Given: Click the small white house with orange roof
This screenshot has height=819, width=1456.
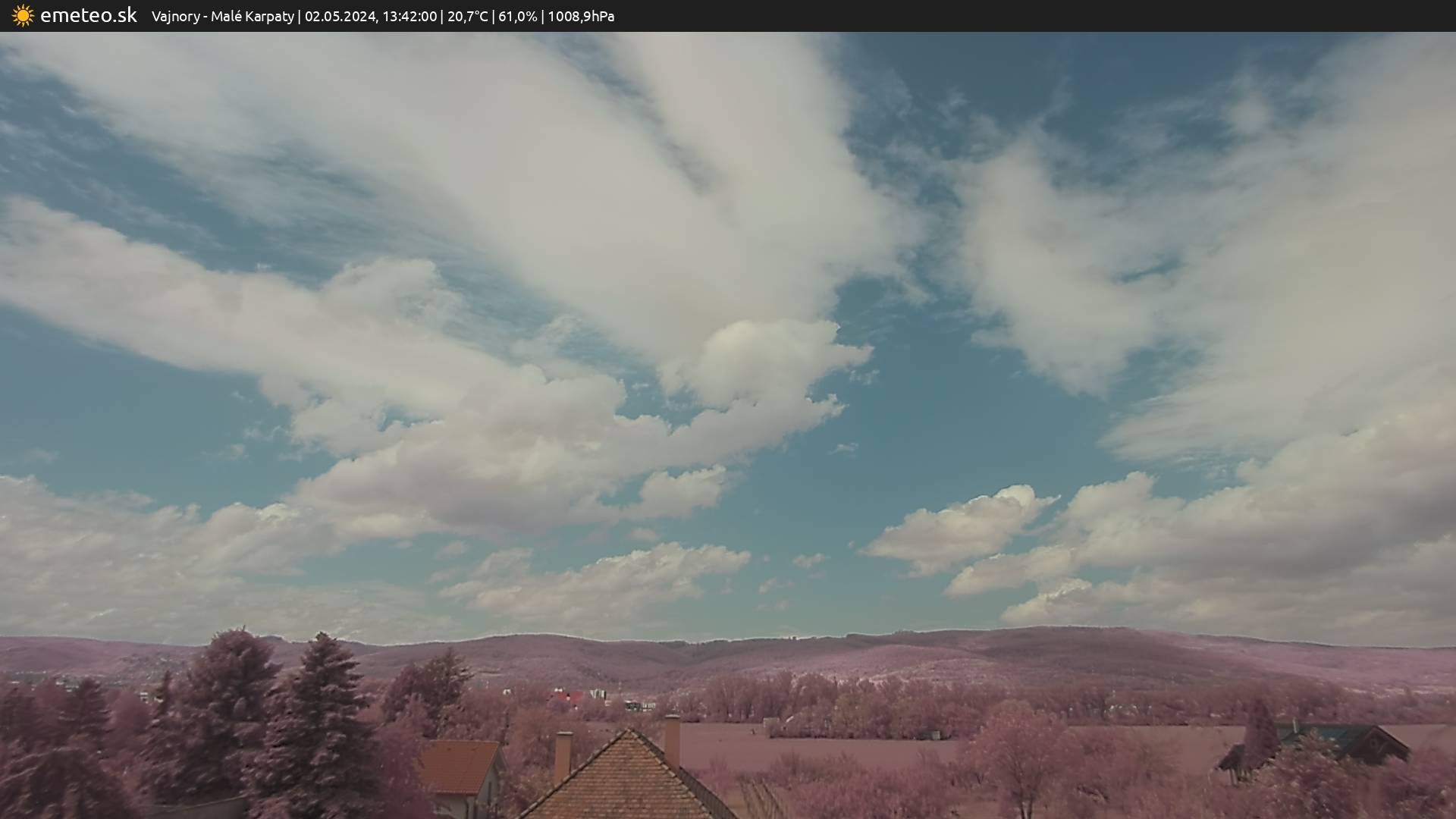Looking at the screenshot, I should coord(460,773).
